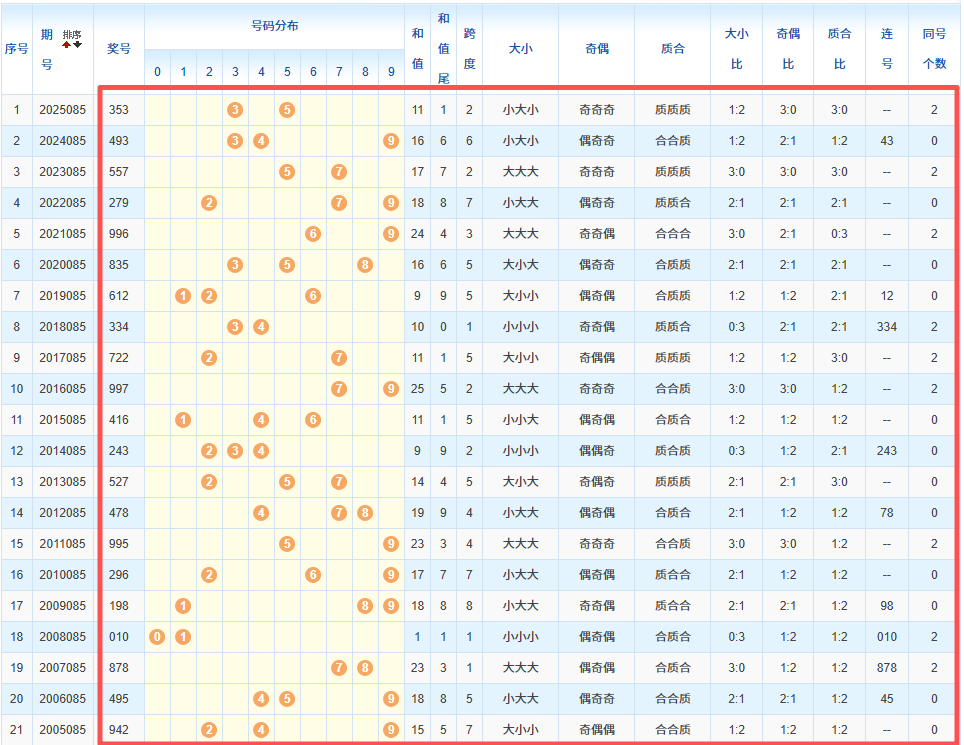Click the 大小比 column header
Viewport: 964px width, 745px height.
736,48
